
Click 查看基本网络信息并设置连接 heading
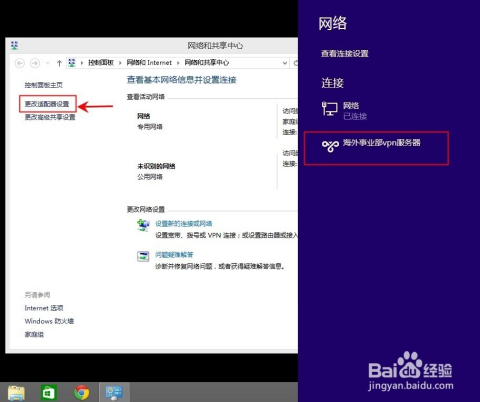pos(182,80)
